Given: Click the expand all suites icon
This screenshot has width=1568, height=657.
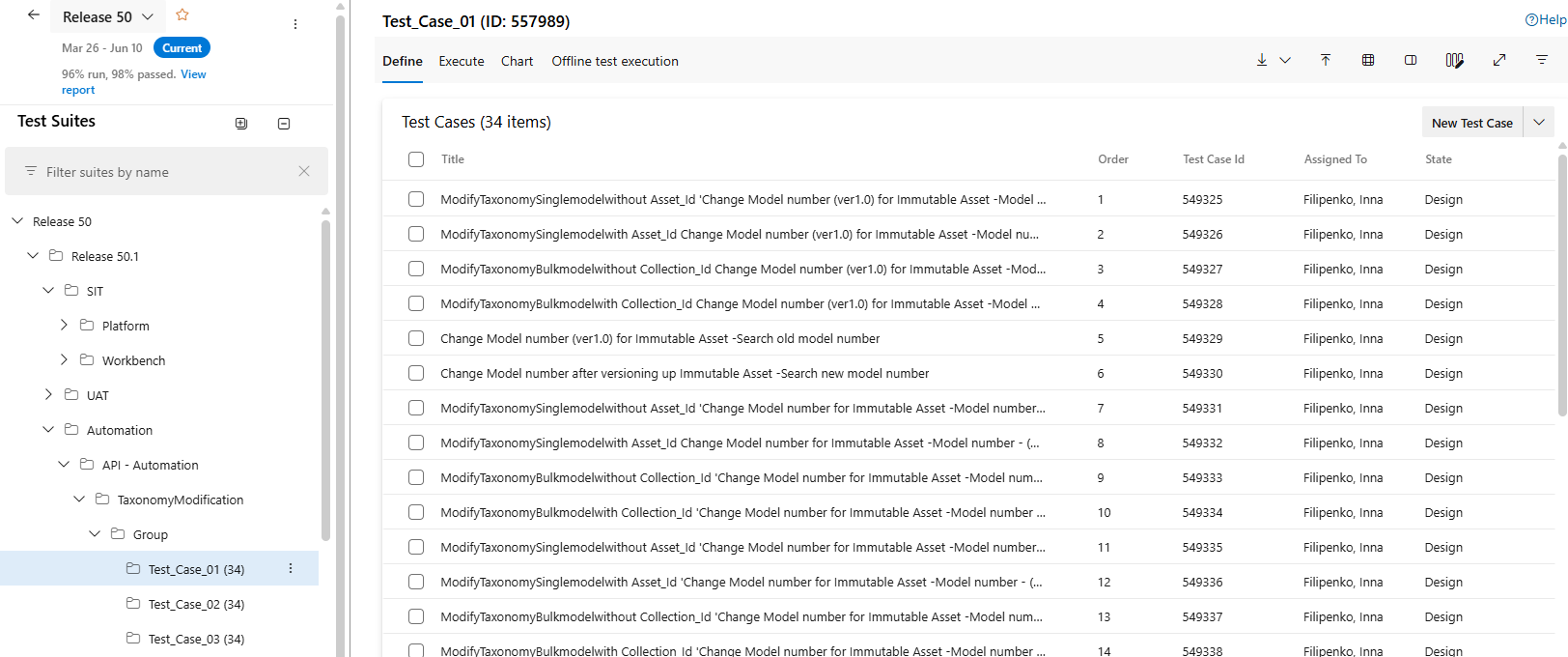Looking at the screenshot, I should click(x=241, y=124).
